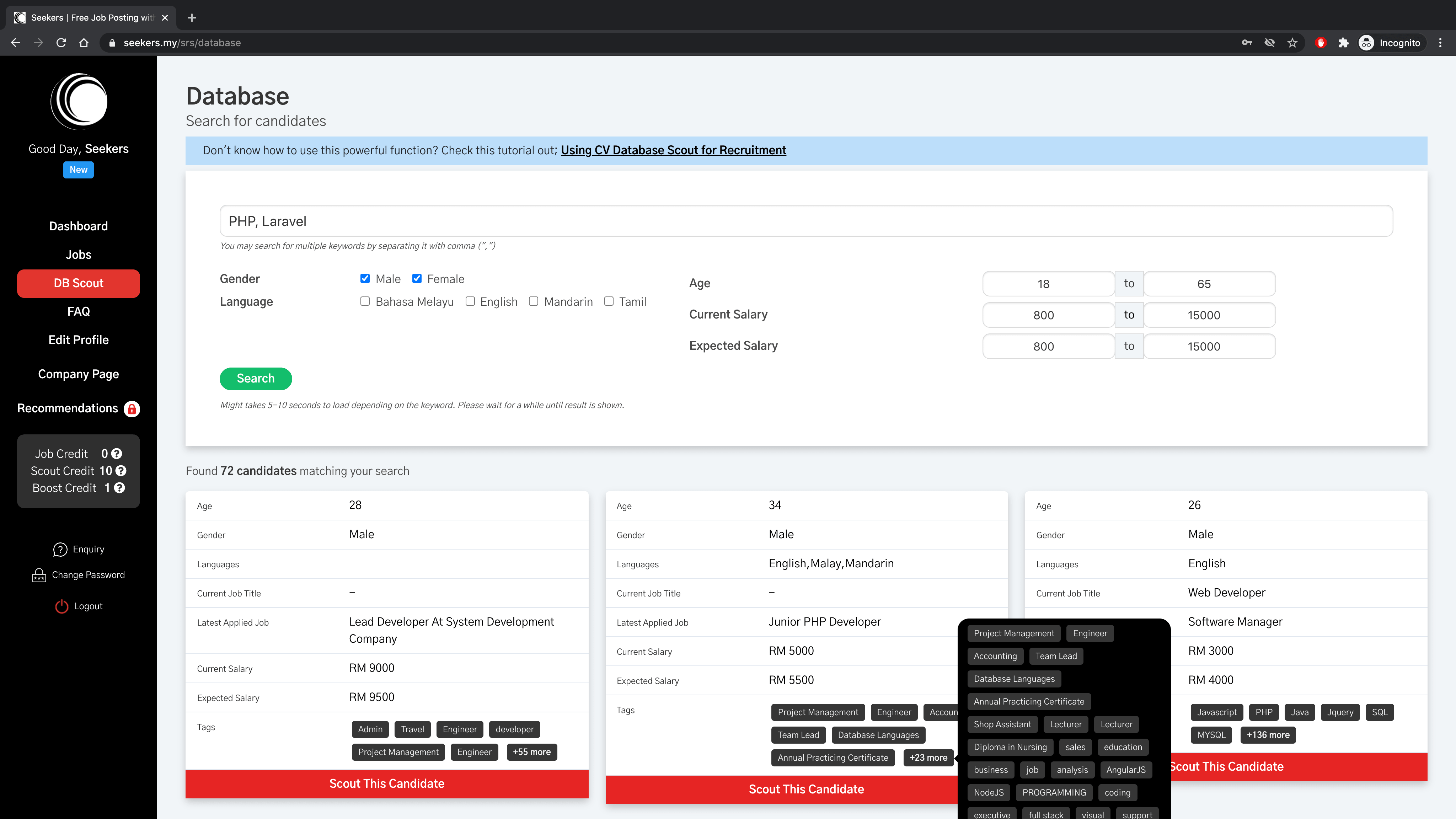The height and width of the screenshot is (819, 1456).
Task: Click the address bar URL seekers.my/srs/database
Action: tap(182, 43)
